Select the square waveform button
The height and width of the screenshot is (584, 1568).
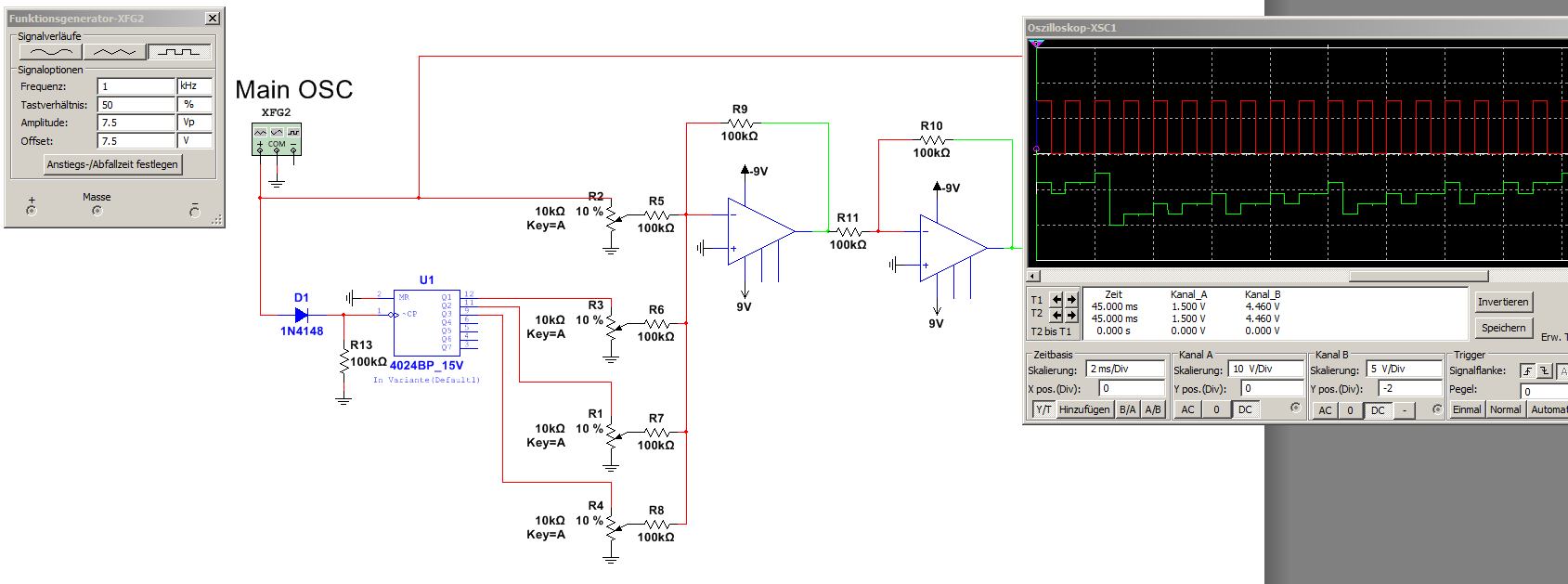point(179,52)
